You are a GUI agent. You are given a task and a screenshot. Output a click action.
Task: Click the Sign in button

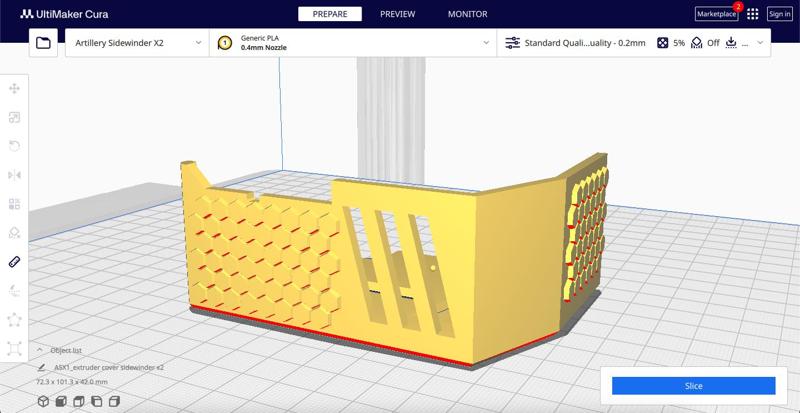(x=780, y=14)
